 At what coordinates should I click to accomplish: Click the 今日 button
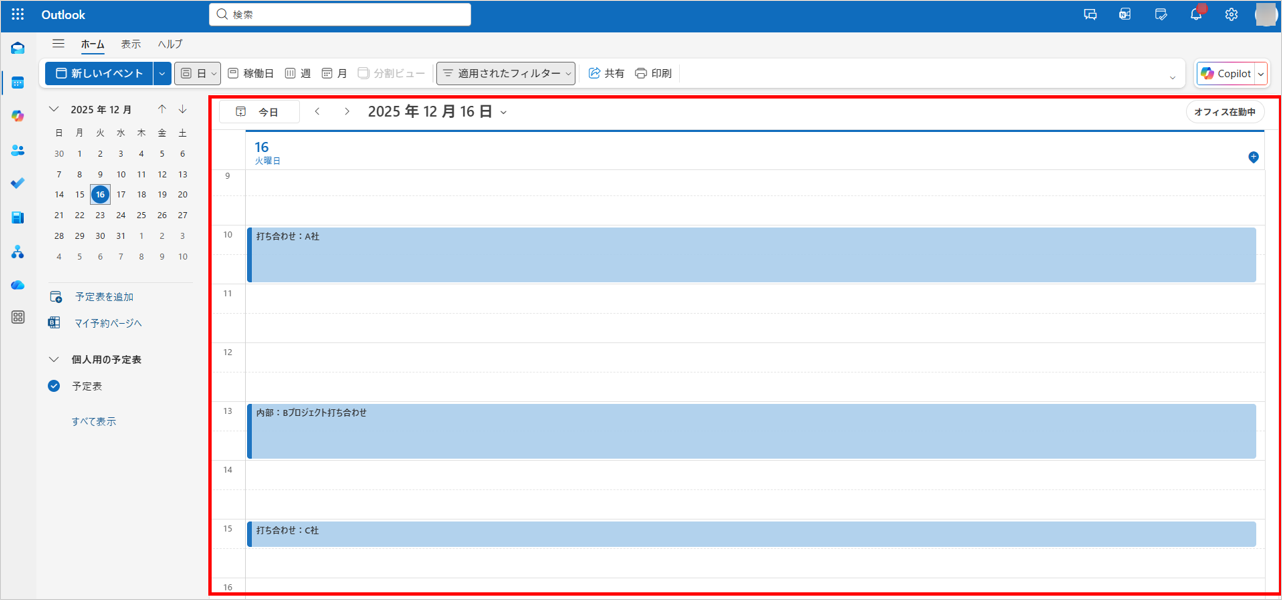259,112
